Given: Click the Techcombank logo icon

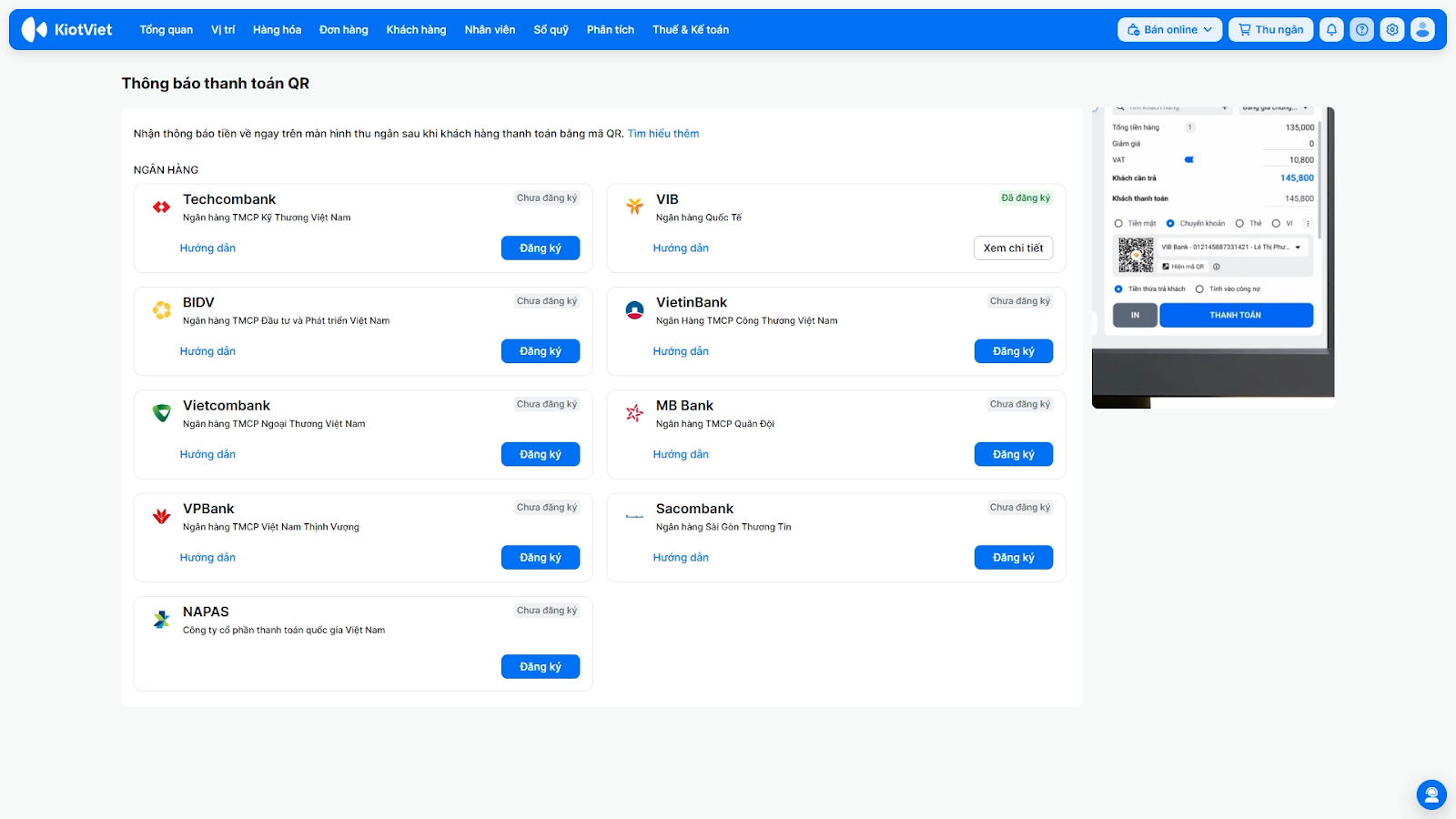Looking at the screenshot, I should (x=162, y=207).
